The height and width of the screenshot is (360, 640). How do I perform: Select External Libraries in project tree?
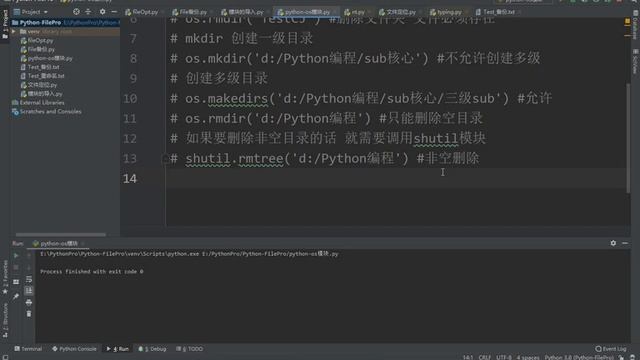(x=38, y=103)
